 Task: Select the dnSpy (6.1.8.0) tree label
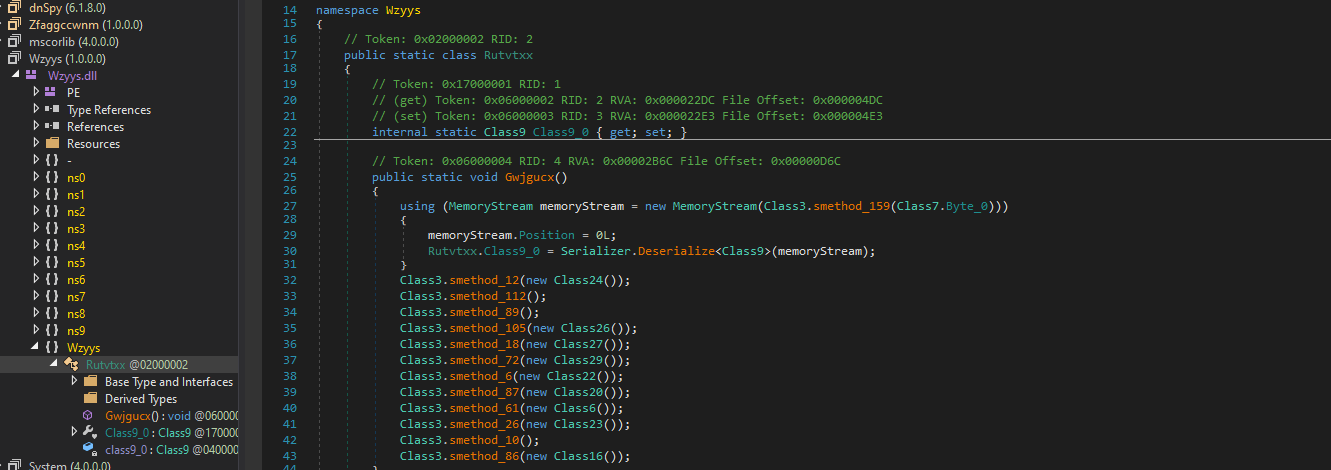coord(67,7)
